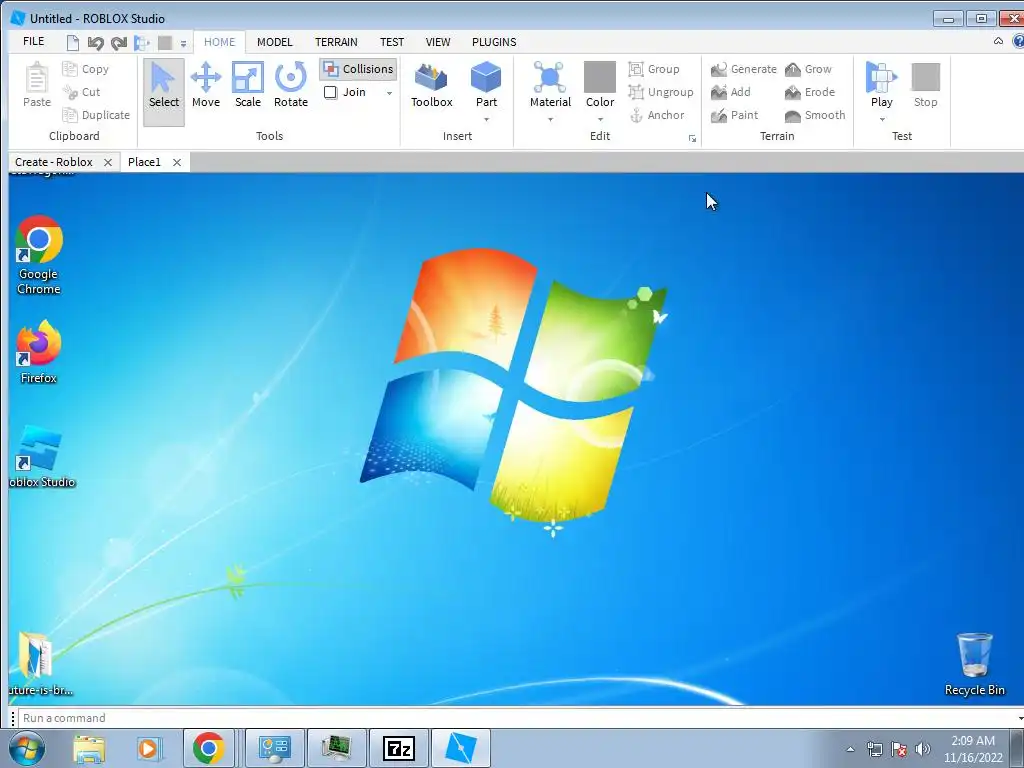
Task: Switch to the MODEL ribbon tab
Action: point(274,42)
